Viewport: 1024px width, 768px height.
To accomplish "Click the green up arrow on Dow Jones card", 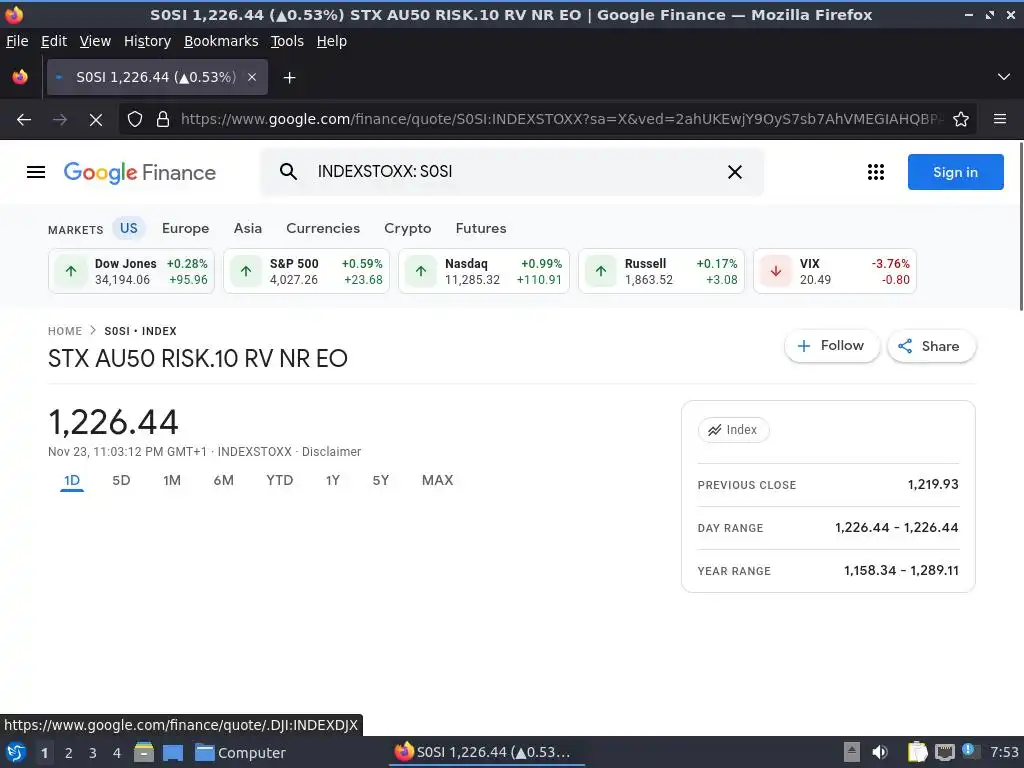I will point(71,271).
